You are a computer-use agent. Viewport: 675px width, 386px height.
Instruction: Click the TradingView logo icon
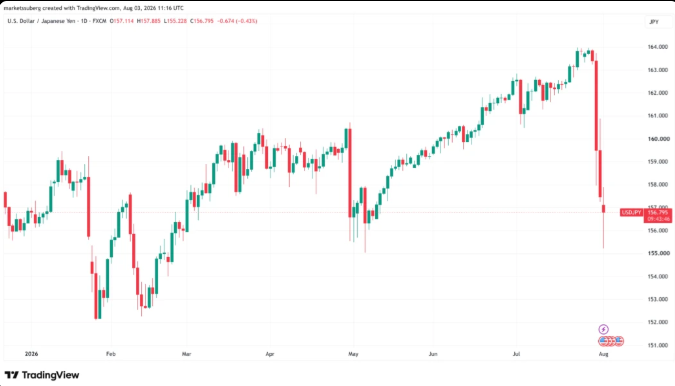pos(12,375)
